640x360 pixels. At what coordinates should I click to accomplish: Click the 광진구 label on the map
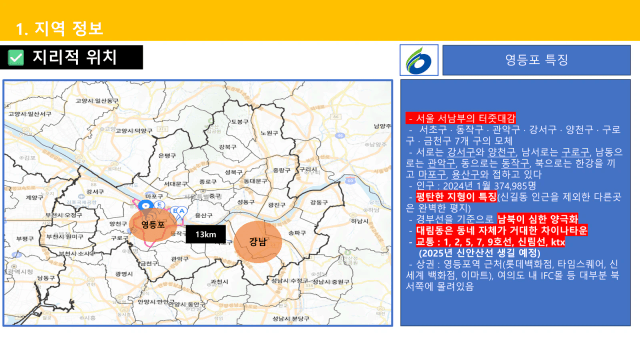[277, 204]
